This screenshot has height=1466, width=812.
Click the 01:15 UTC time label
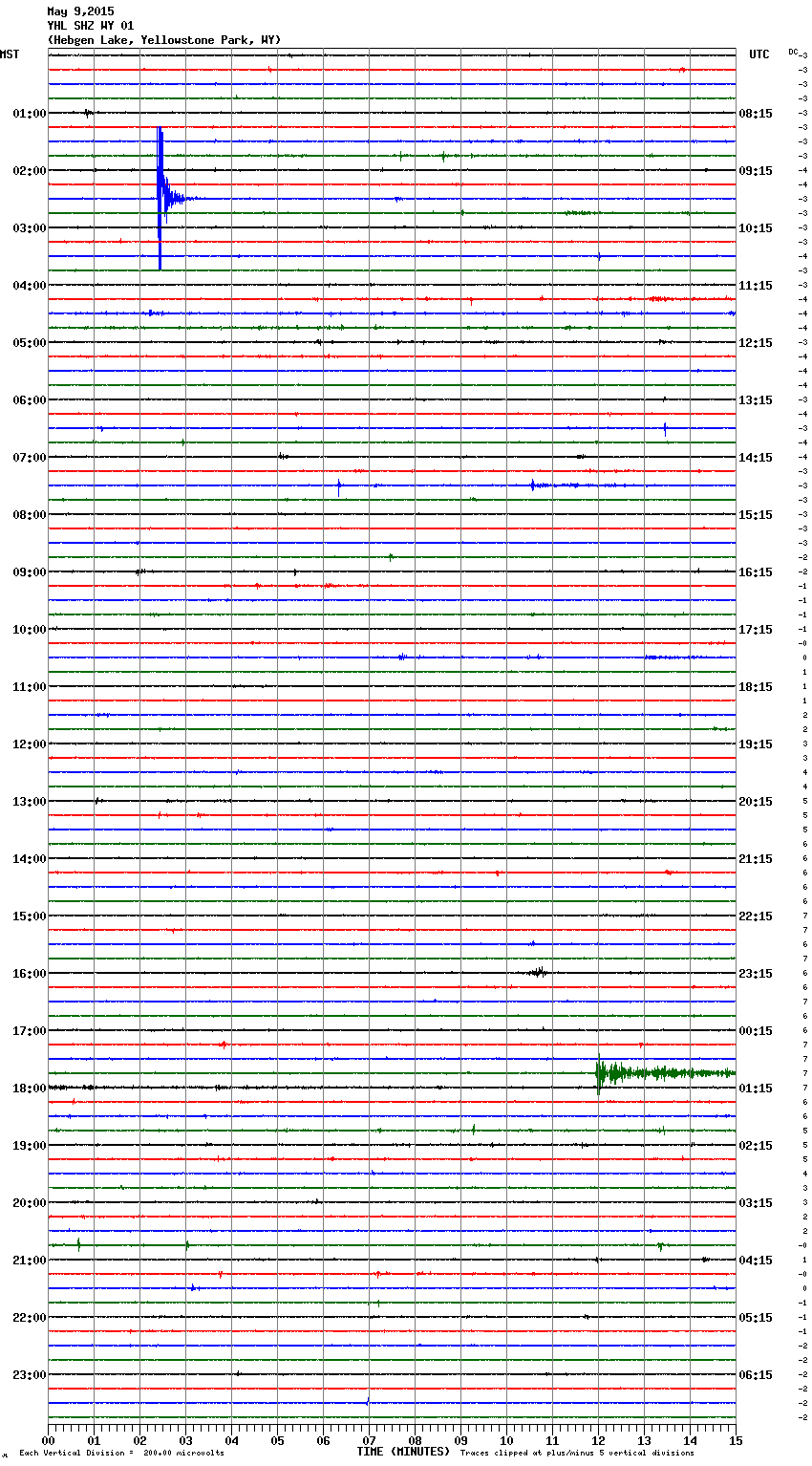click(756, 1089)
